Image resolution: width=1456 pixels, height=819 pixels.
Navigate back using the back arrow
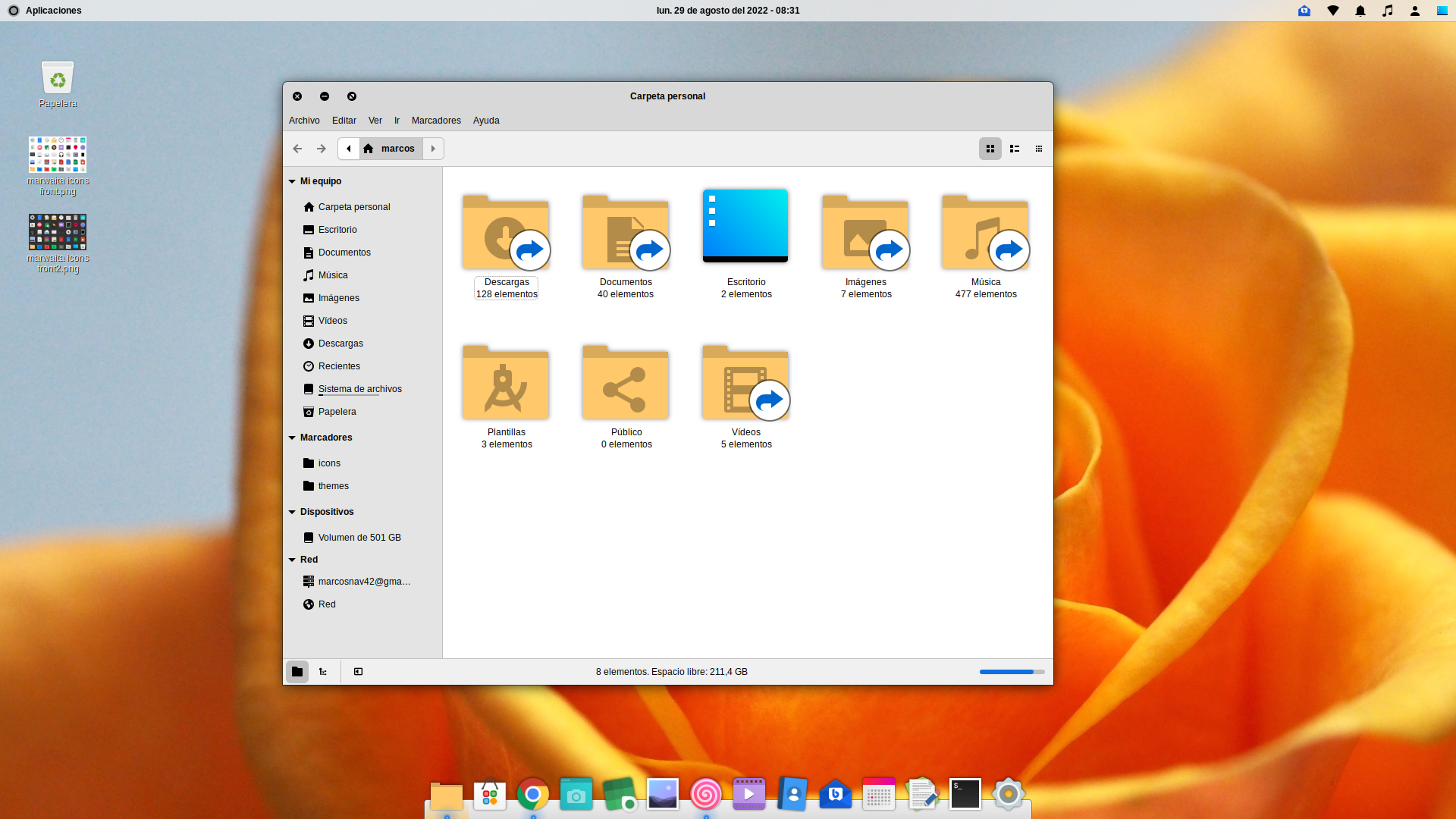tap(297, 148)
